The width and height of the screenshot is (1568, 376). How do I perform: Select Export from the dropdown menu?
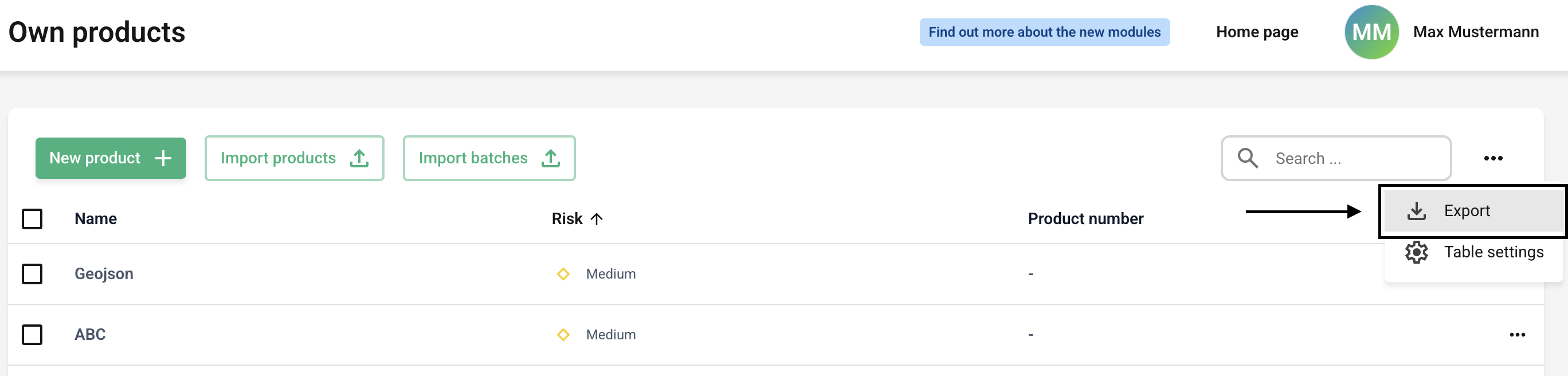(x=1467, y=210)
